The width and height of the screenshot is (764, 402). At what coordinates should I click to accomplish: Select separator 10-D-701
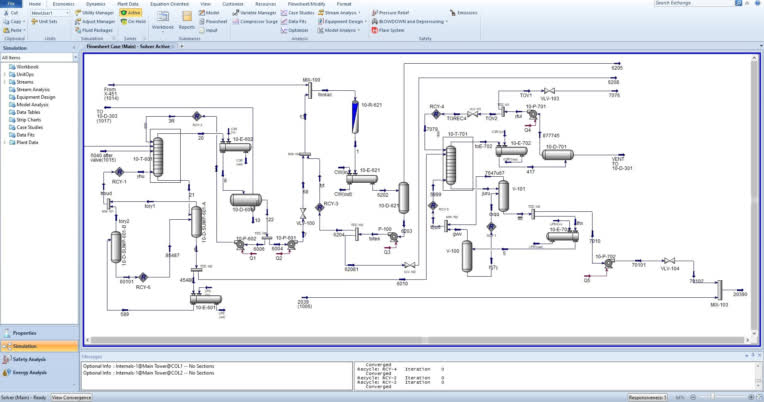pos(558,155)
